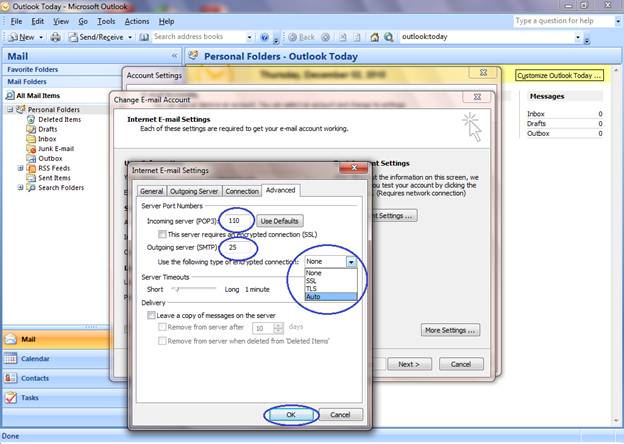The height and width of the screenshot is (444, 624).
Task: Check Leave a copy of messages on server
Action: pos(151,315)
